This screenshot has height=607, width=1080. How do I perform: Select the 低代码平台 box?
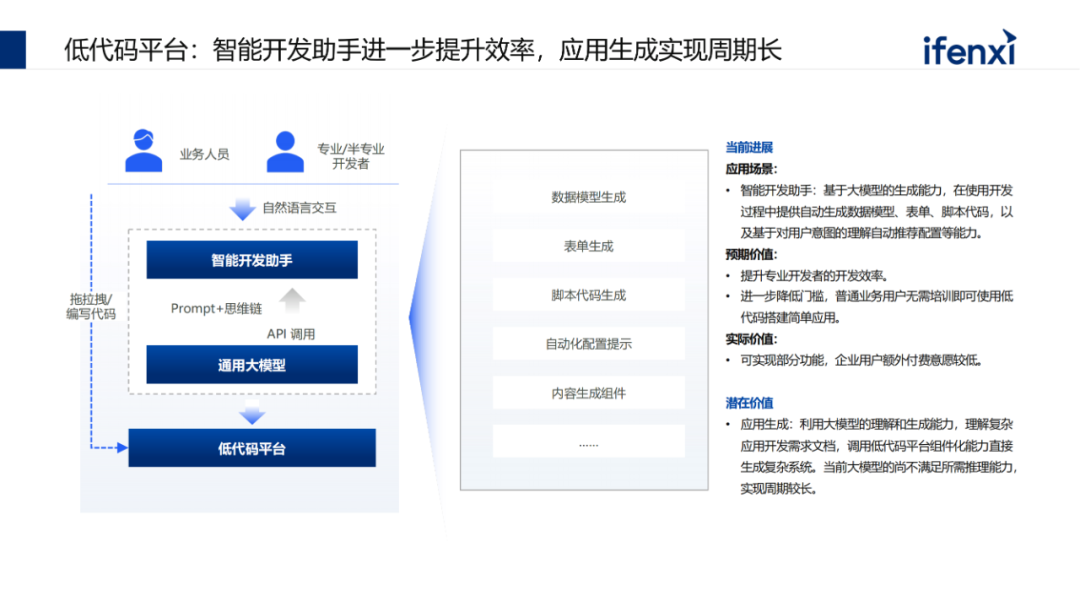pos(252,448)
